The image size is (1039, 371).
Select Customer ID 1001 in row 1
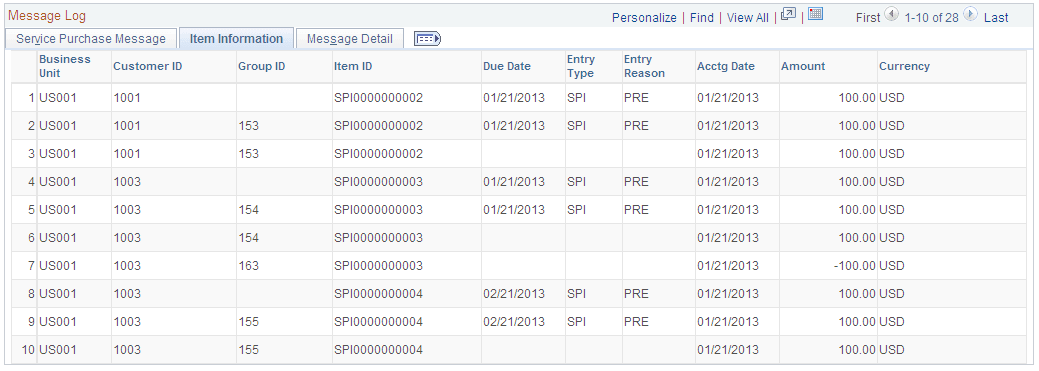coord(127,98)
